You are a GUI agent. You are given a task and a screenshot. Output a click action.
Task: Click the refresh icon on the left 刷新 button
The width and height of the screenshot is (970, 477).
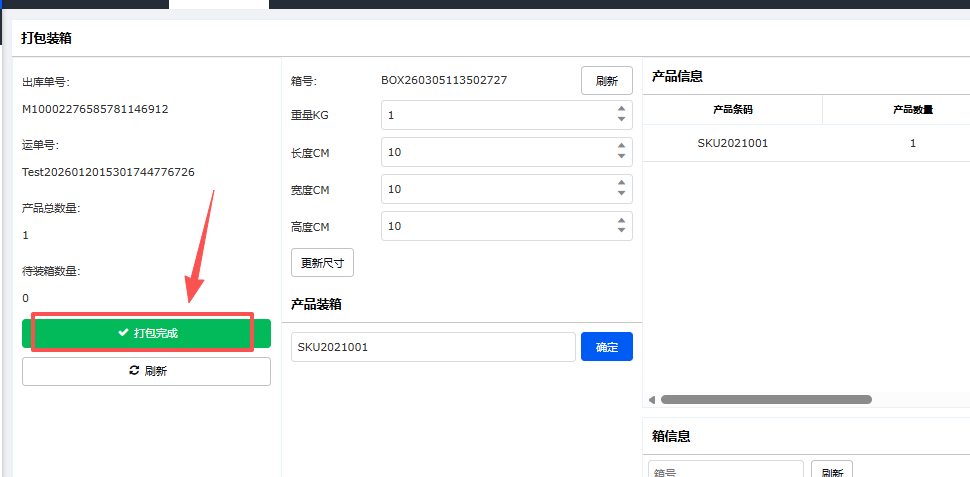[x=134, y=371]
